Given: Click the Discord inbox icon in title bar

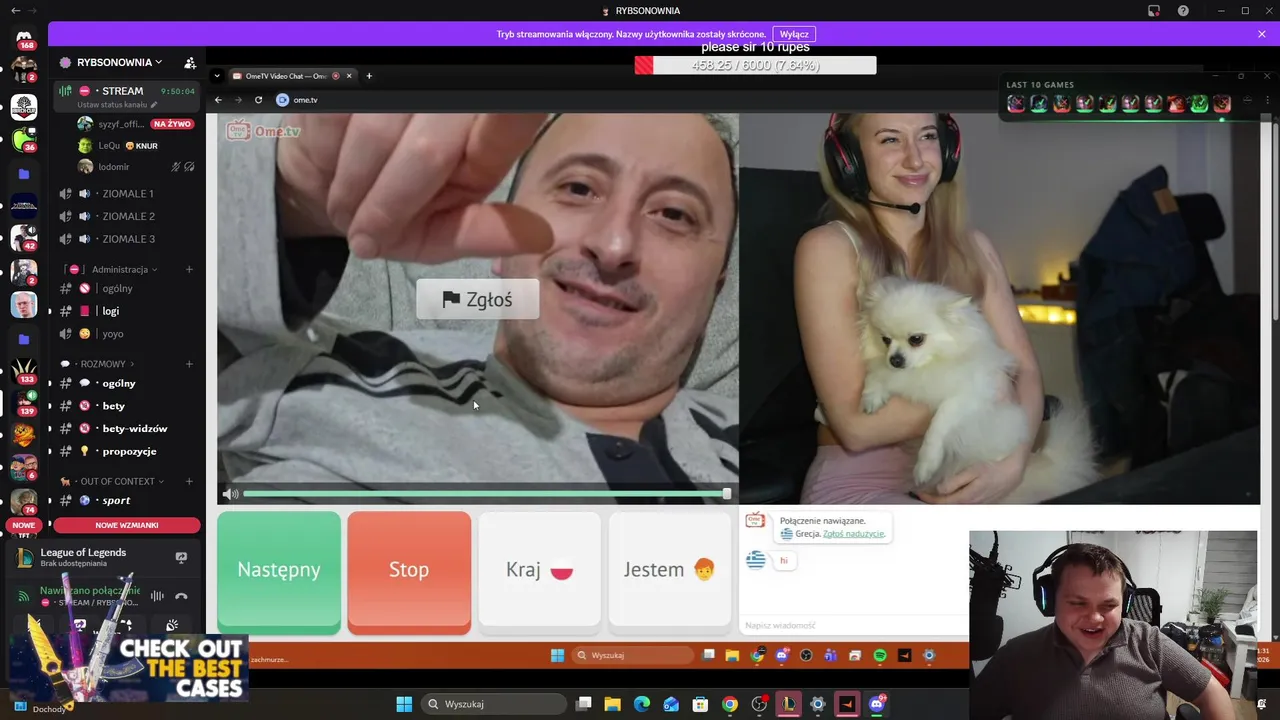Looking at the screenshot, I should click(1154, 11).
